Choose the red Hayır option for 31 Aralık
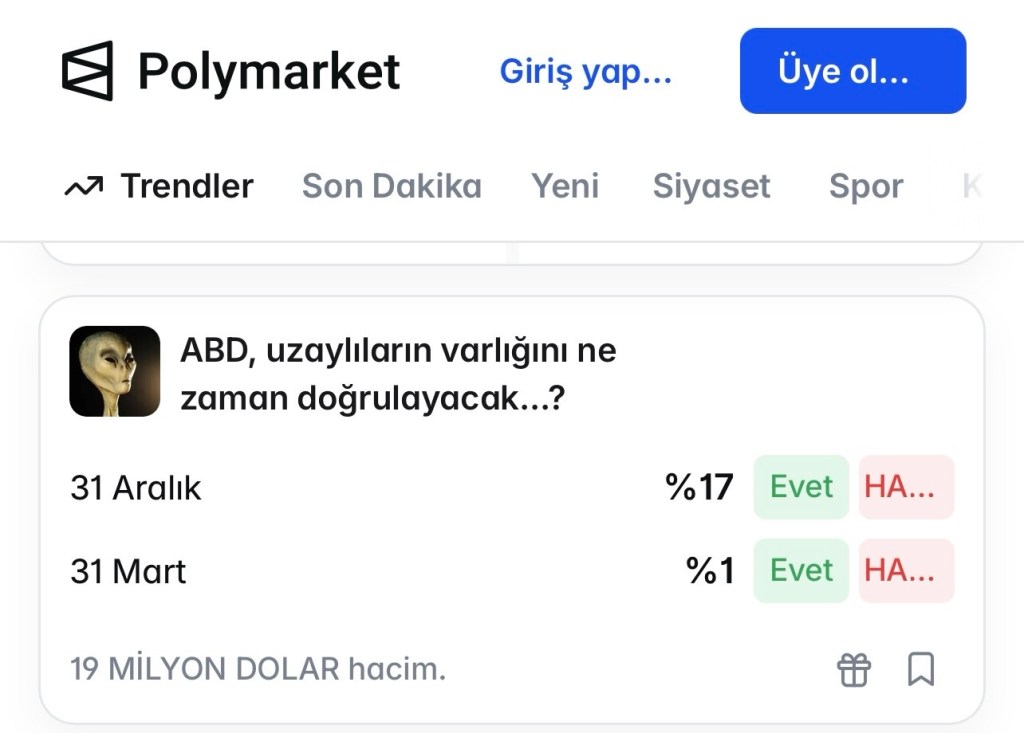 pyautogui.click(x=906, y=487)
